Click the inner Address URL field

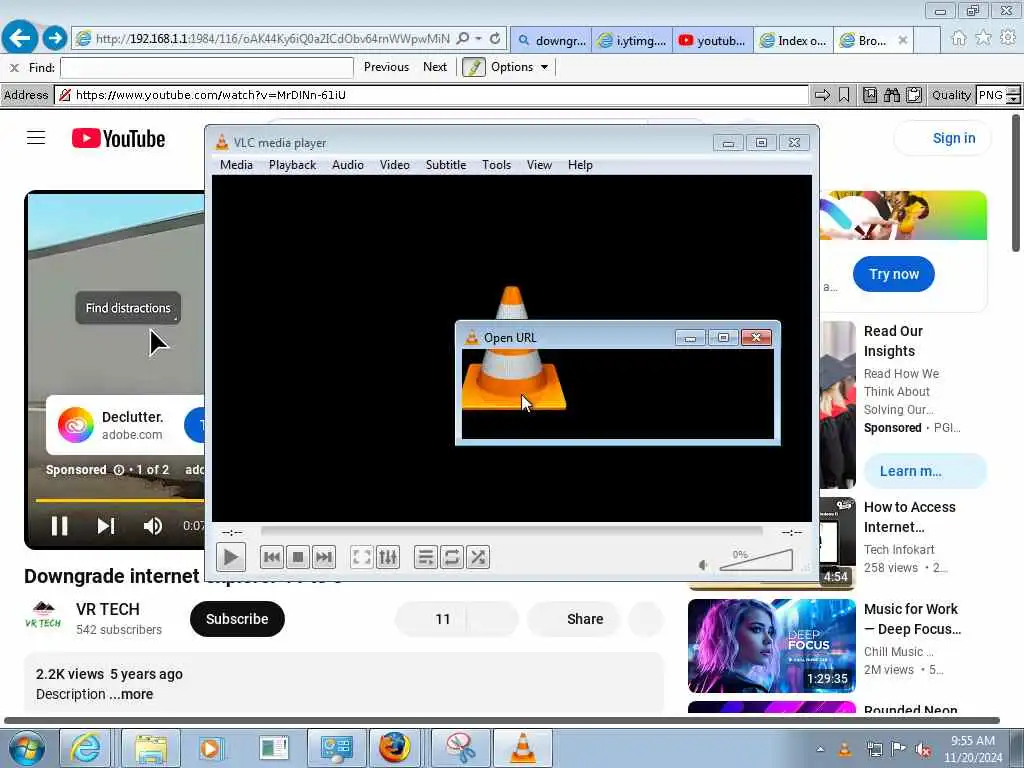click(x=431, y=95)
